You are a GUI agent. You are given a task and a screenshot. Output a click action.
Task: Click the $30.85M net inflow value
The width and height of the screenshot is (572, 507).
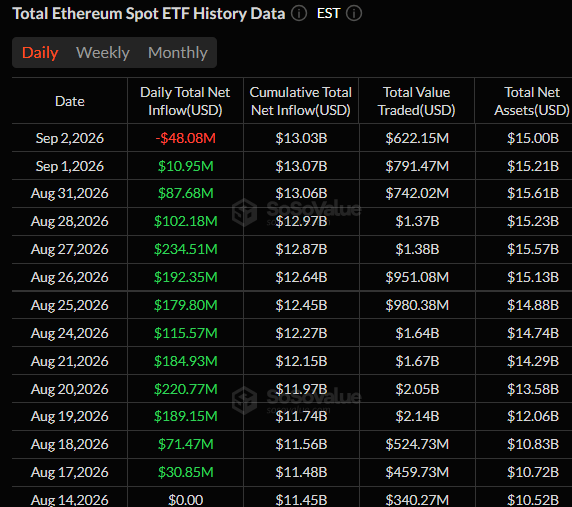pyautogui.click(x=185, y=472)
